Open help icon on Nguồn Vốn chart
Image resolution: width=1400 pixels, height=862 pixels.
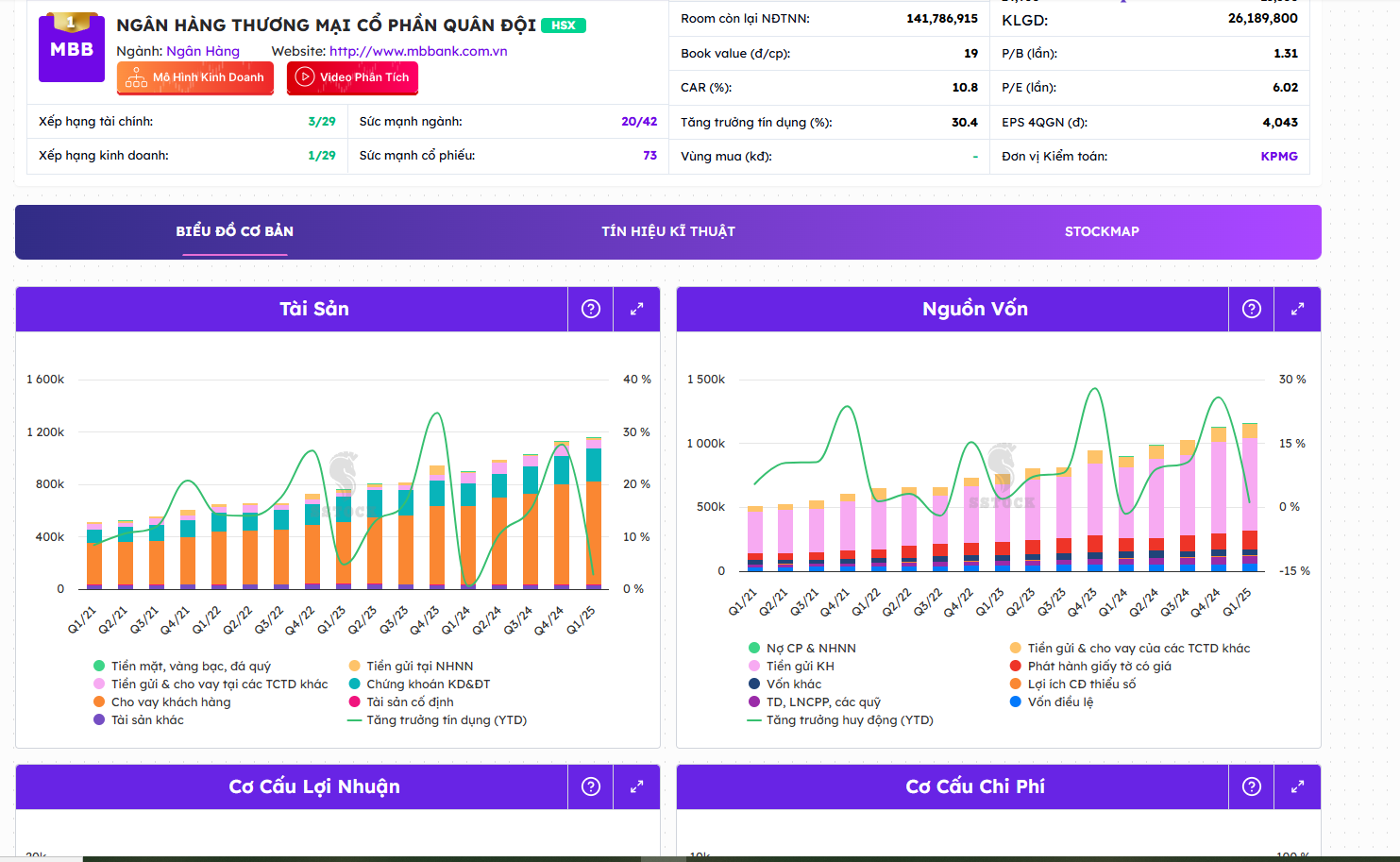coord(1252,309)
